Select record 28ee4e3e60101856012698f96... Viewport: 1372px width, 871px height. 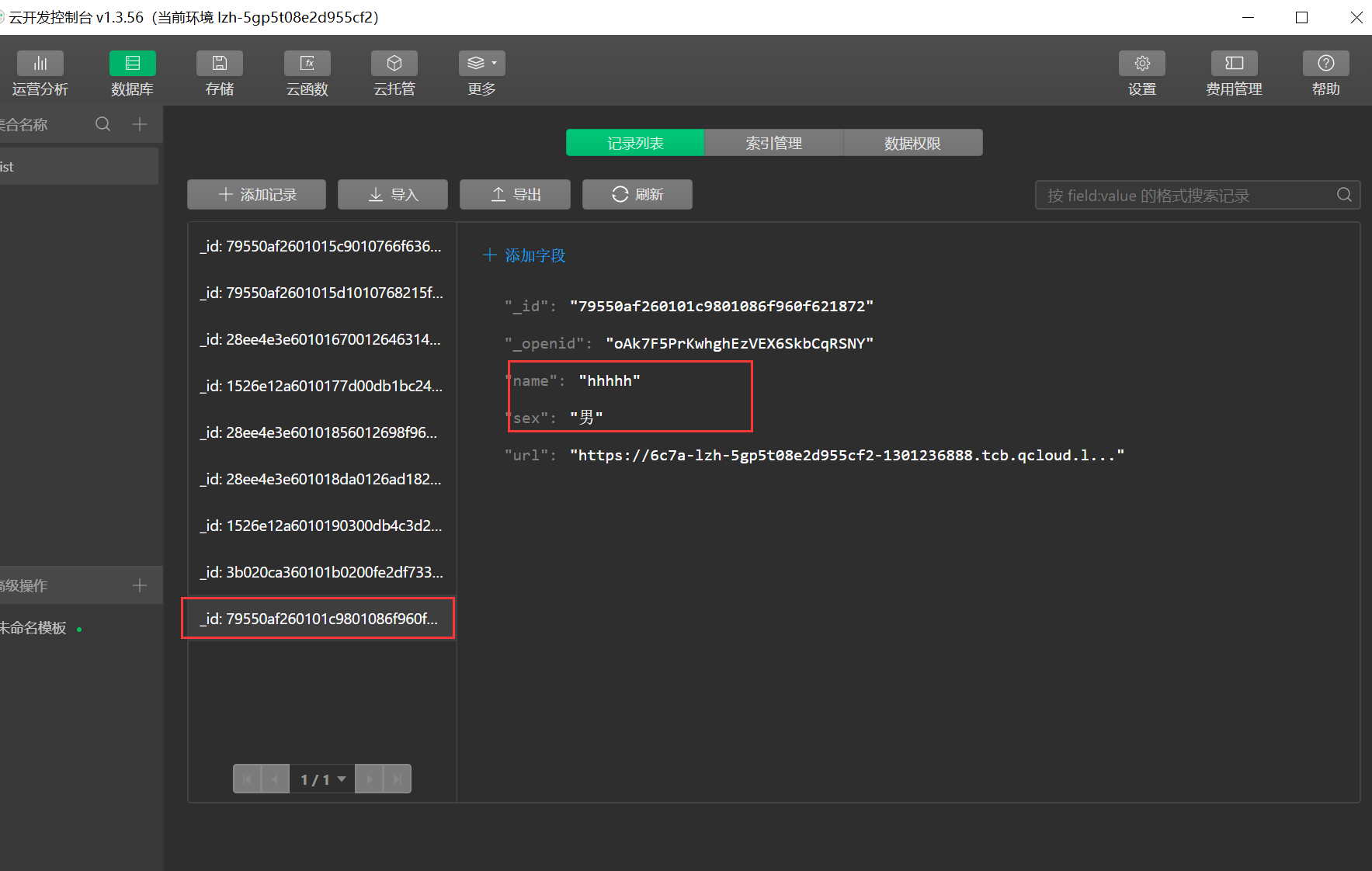[321, 432]
